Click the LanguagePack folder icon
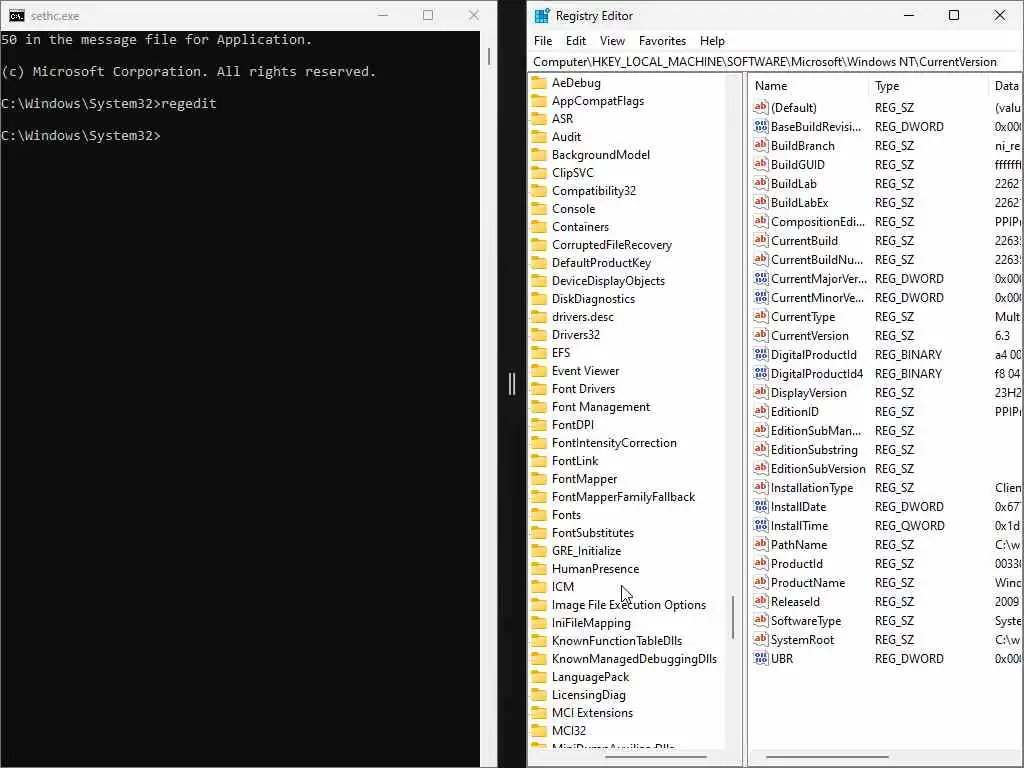 point(539,677)
